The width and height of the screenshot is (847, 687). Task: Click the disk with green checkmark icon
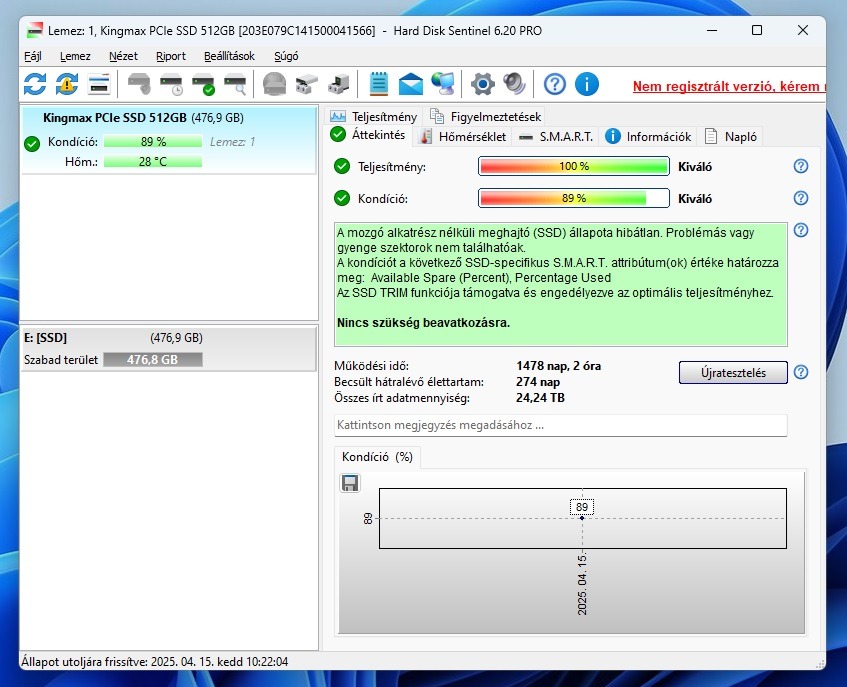click(204, 84)
